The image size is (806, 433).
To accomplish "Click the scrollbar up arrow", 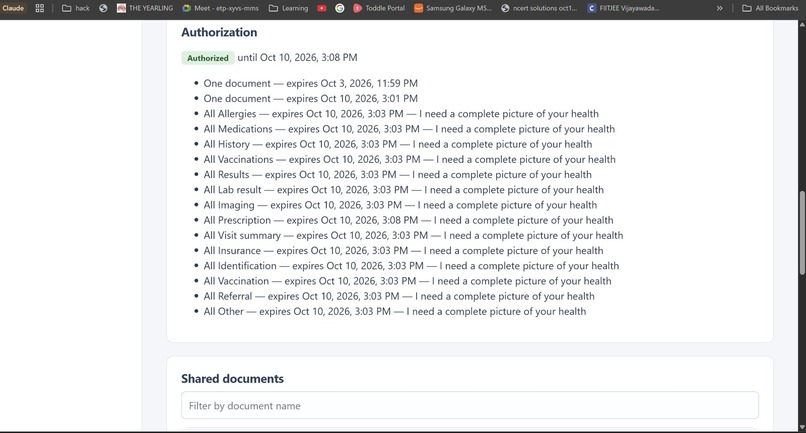I will click(x=802, y=24).
